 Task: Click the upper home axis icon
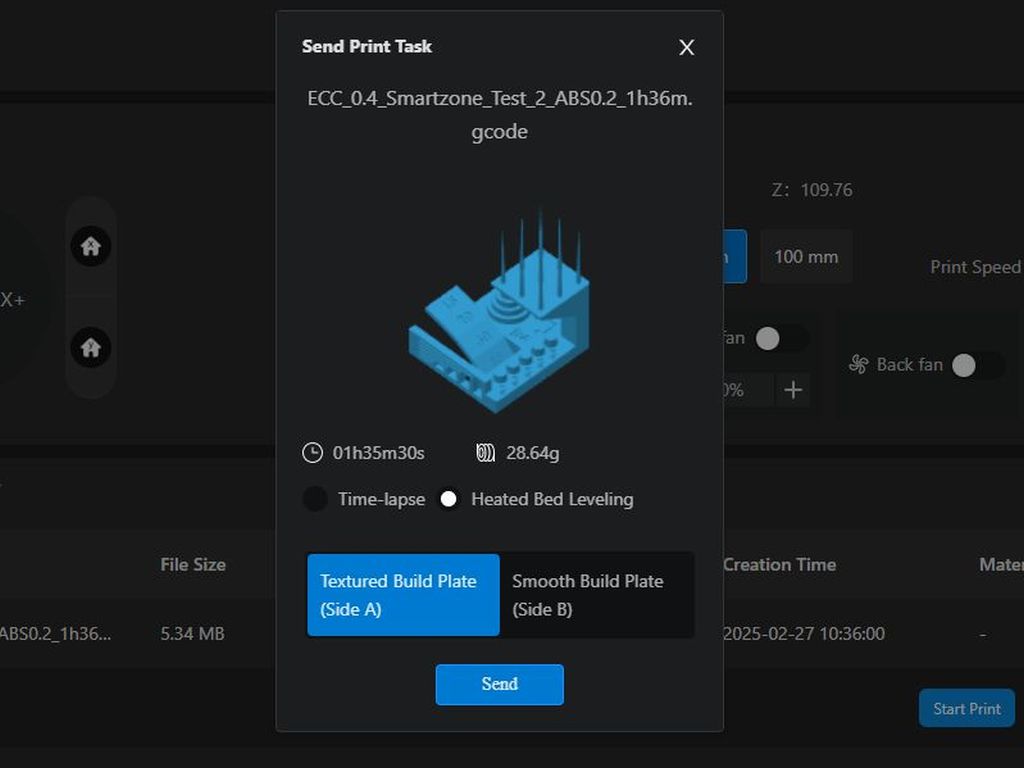point(91,246)
